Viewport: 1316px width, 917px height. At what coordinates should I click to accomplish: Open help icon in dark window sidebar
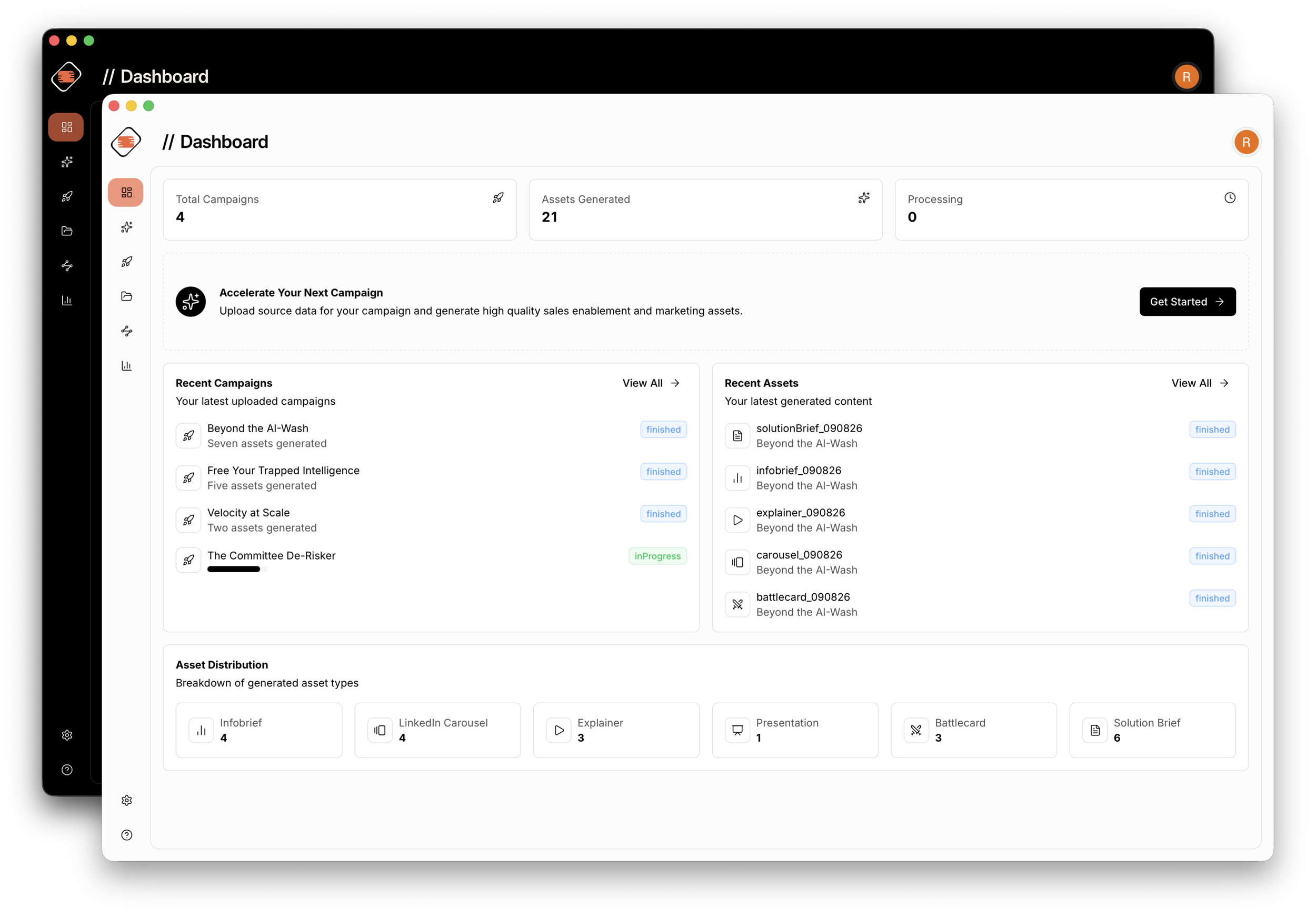tap(67, 770)
